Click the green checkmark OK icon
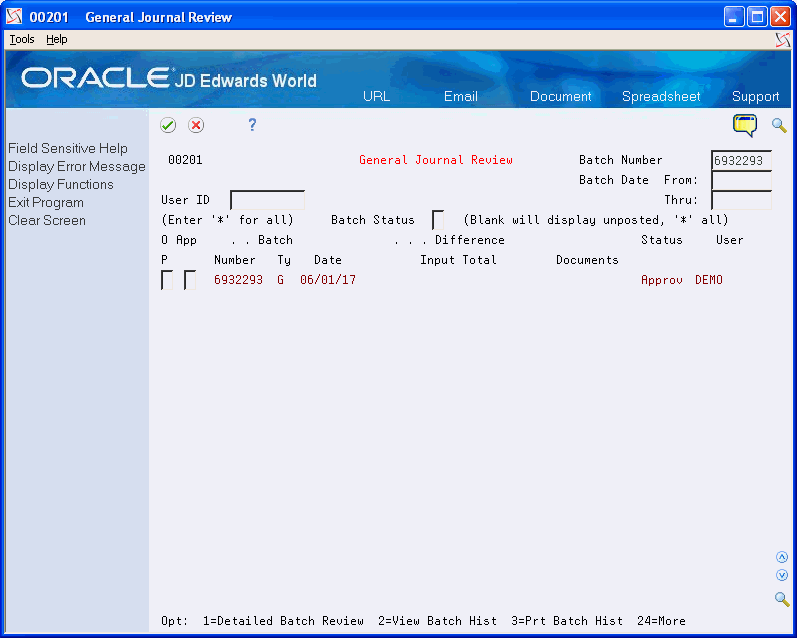The height and width of the screenshot is (638, 797). [x=168, y=125]
